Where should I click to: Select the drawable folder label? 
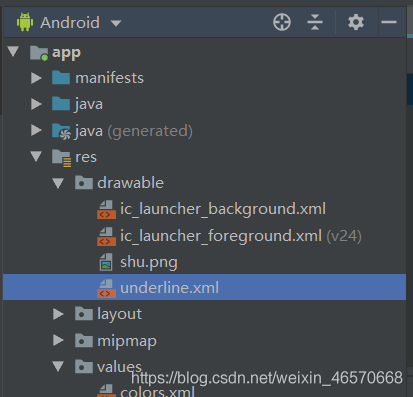pyautogui.click(x=130, y=183)
